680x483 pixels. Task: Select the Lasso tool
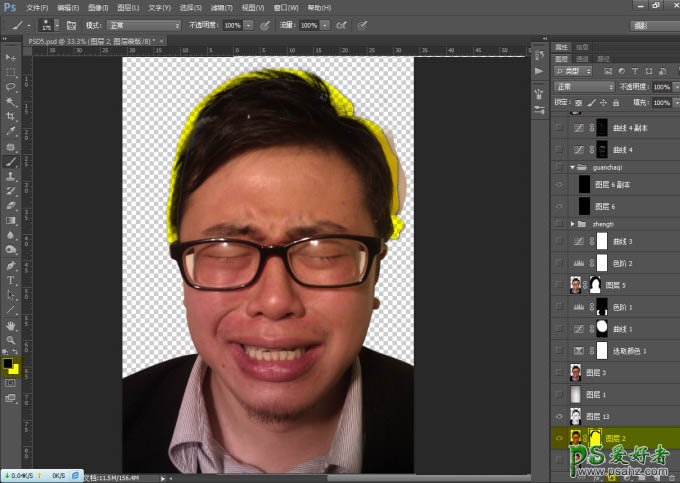tap(11, 87)
